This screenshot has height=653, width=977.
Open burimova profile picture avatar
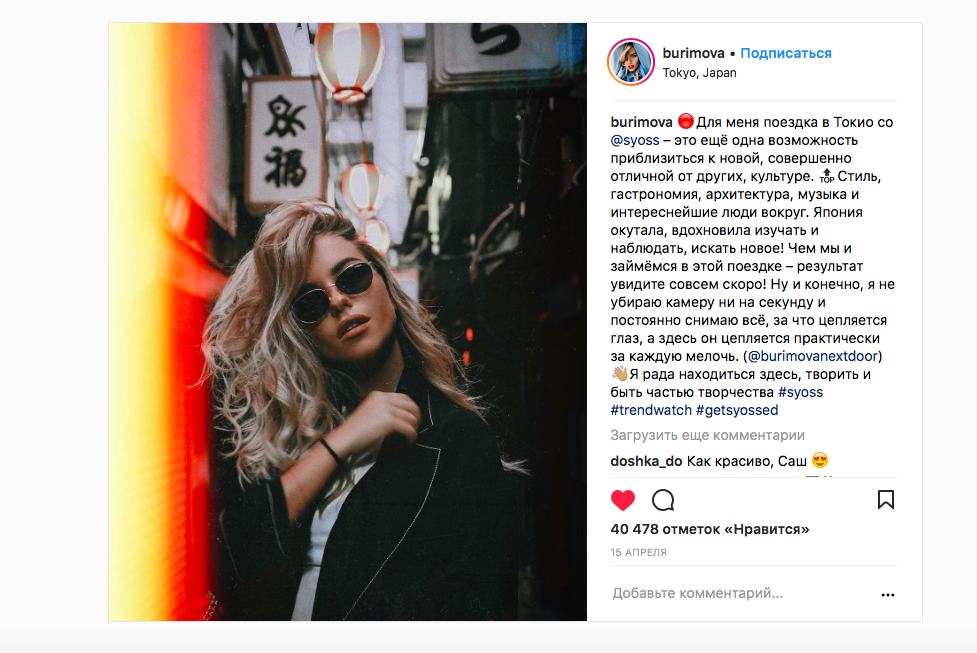[x=631, y=62]
